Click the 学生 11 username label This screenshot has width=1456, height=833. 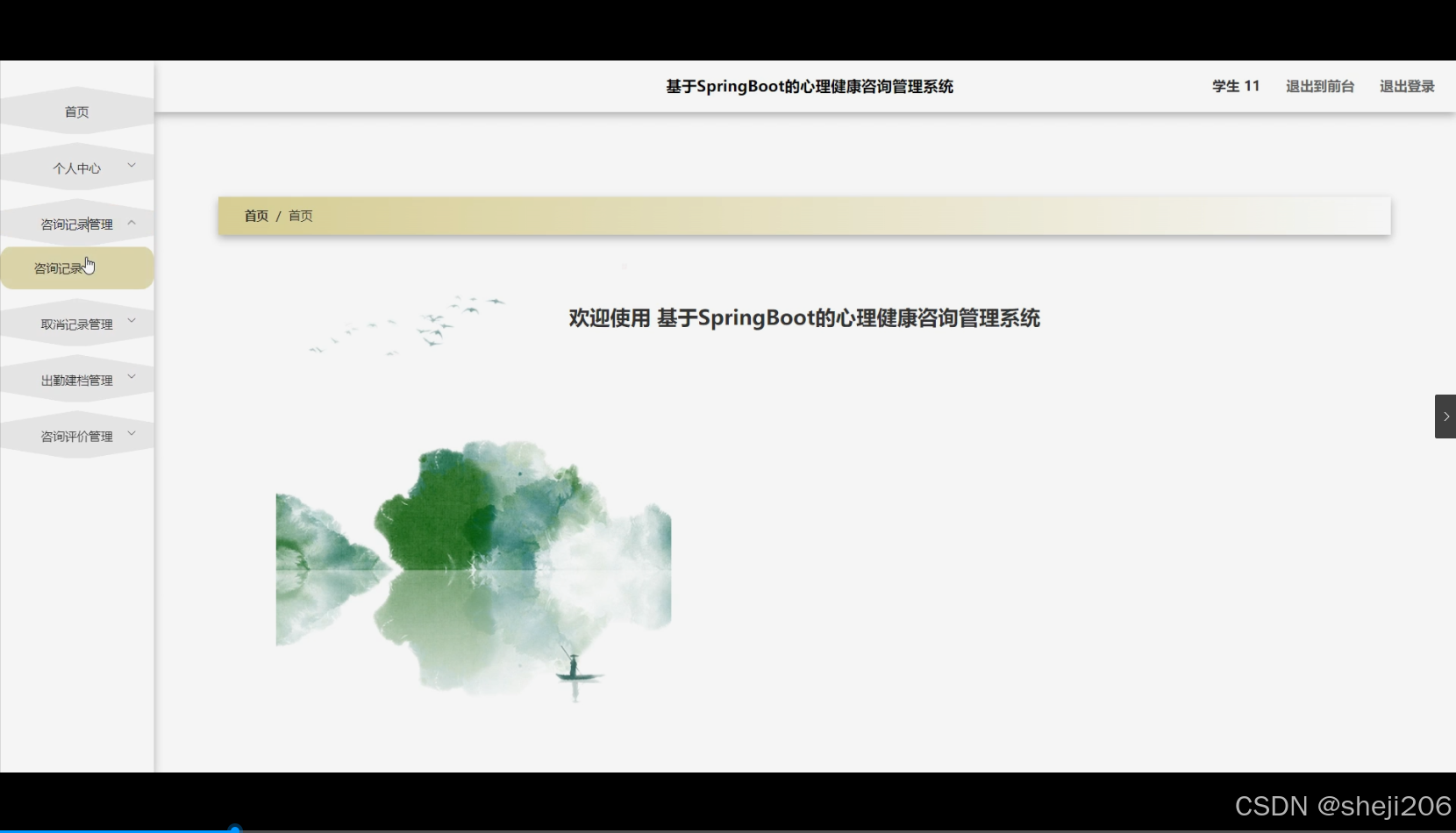(x=1235, y=86)
